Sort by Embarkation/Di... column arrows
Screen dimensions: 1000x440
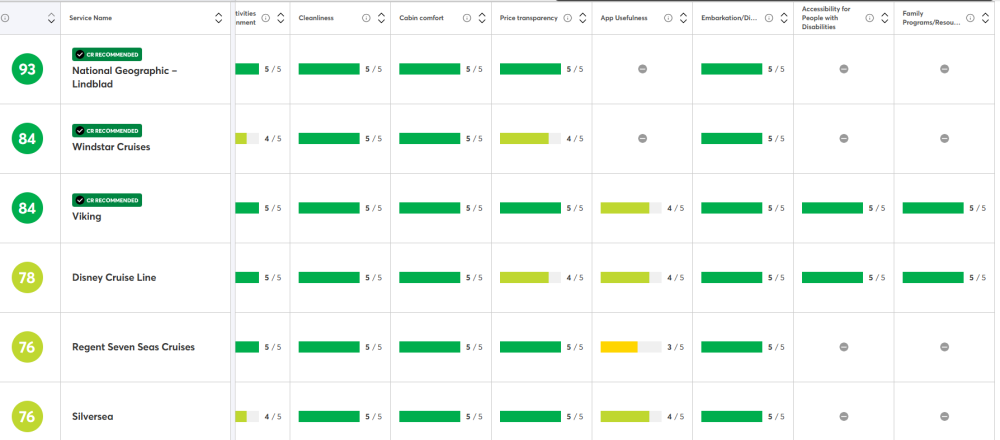[x=784, y=18]
